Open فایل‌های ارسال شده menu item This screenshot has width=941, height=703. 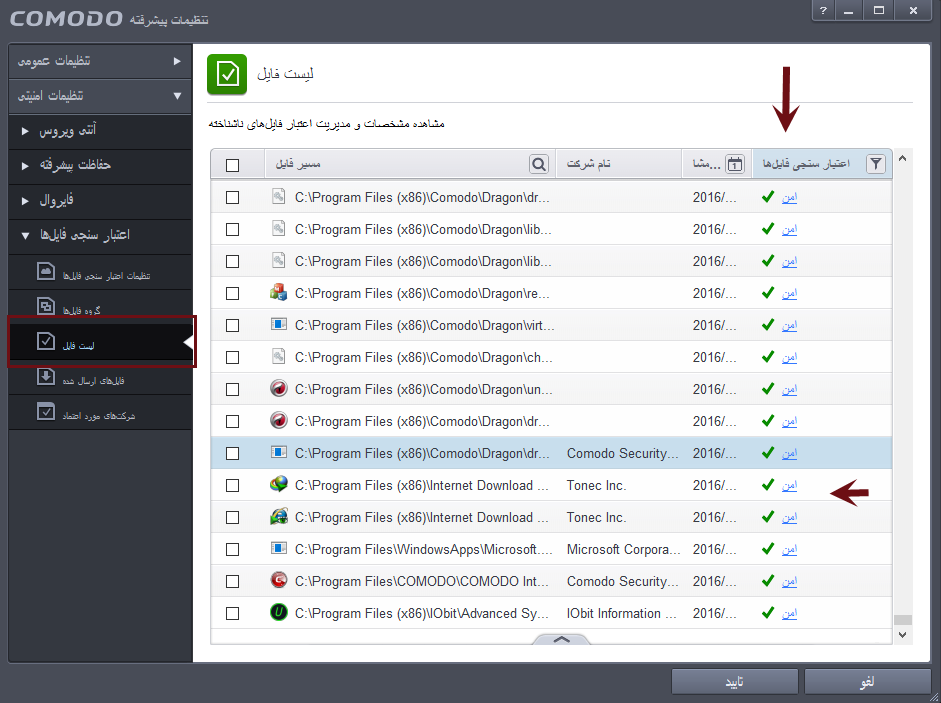point(100,377)
